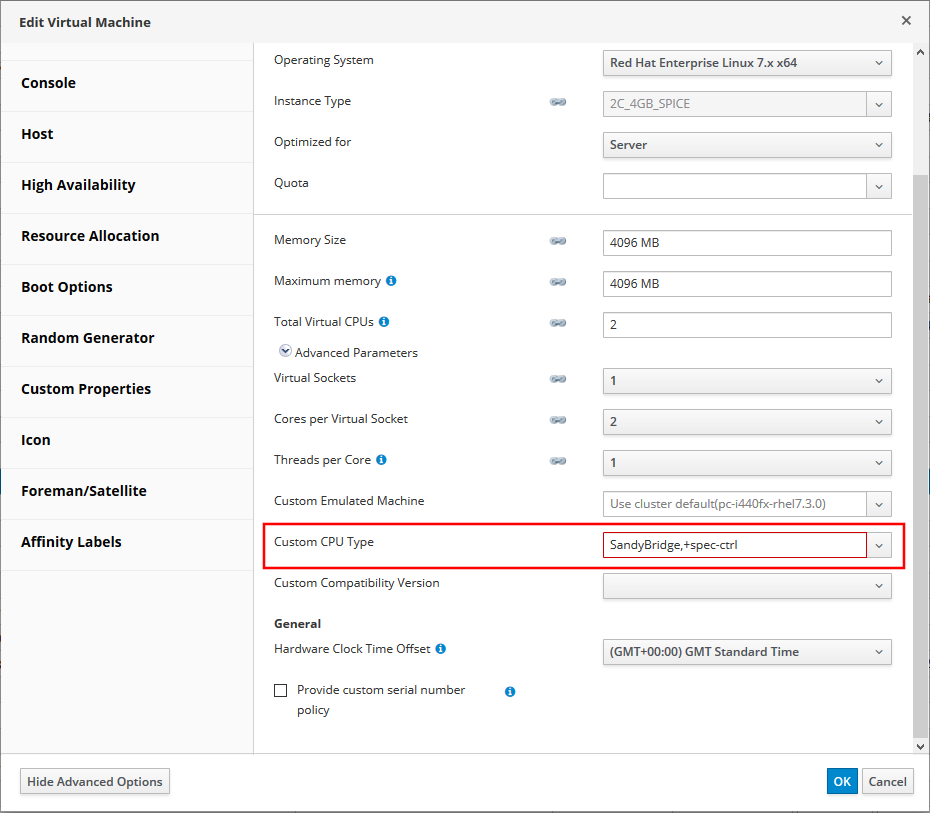Click the chain link icon beside Virtual Sockets
Viewport: 930px width, 813px height.
click(558, 379)
